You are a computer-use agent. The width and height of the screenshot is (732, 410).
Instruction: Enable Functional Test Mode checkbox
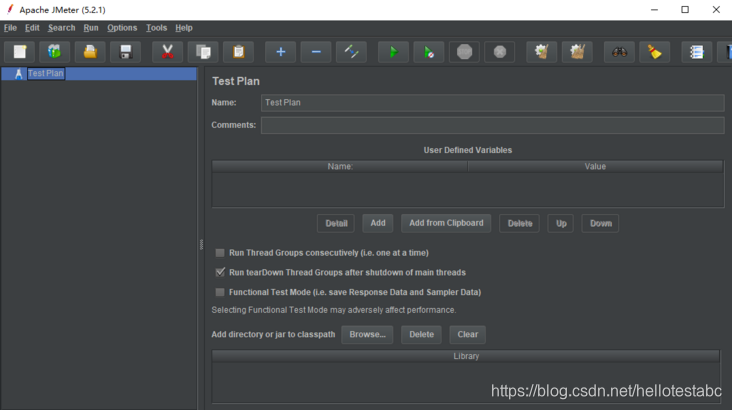coord(220,292)
